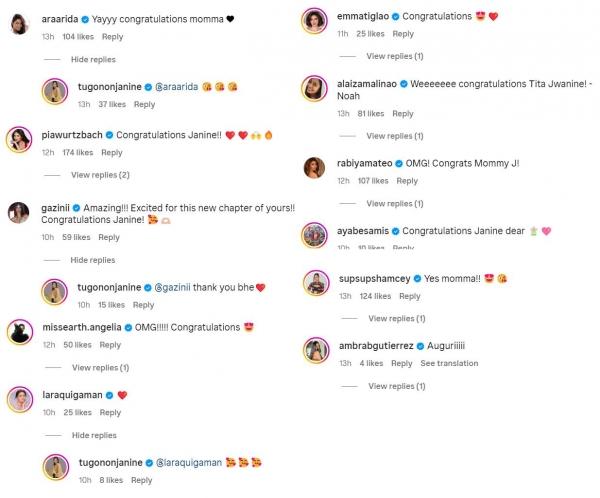The width and height of the screenshot is (600, 498).
Task: Reply to piawurtzbach's comment
Action: click(111, 153)
